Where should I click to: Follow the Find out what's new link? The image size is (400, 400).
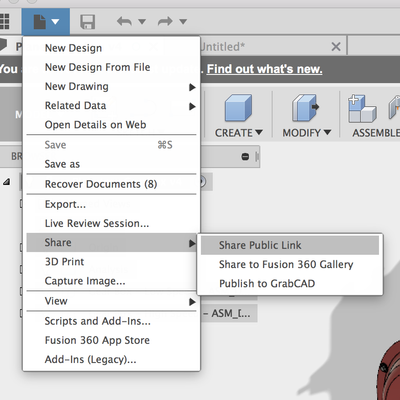[264, 69]
